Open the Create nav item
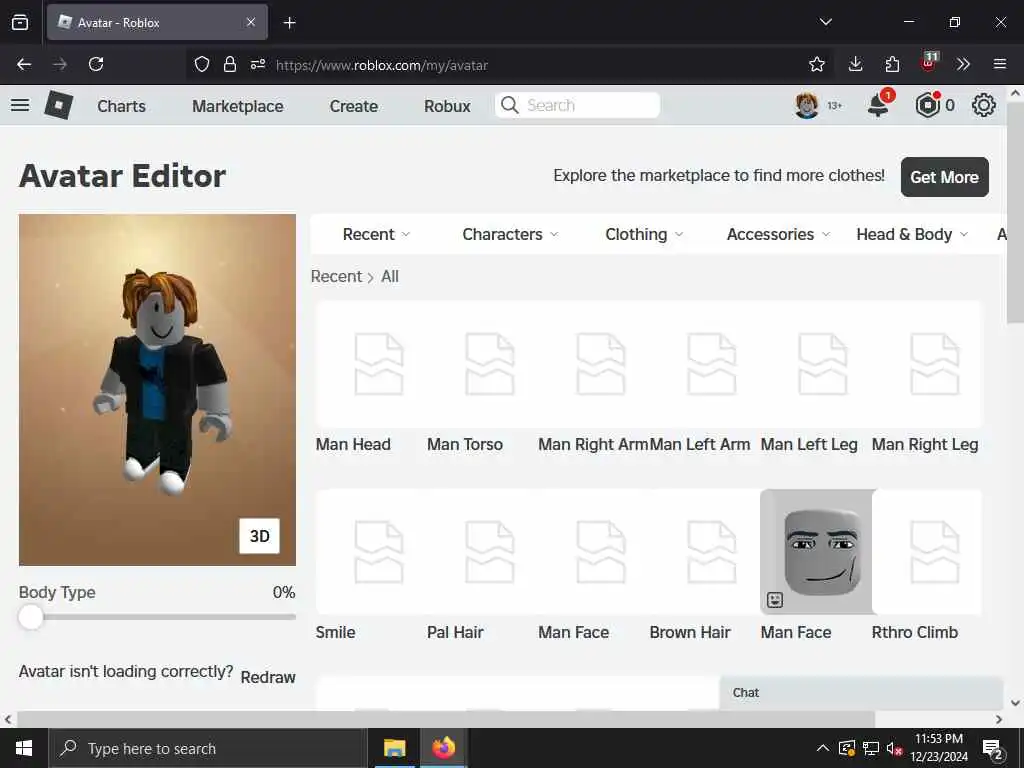Screen dimensions: 1024x768 tap(353, 106)
